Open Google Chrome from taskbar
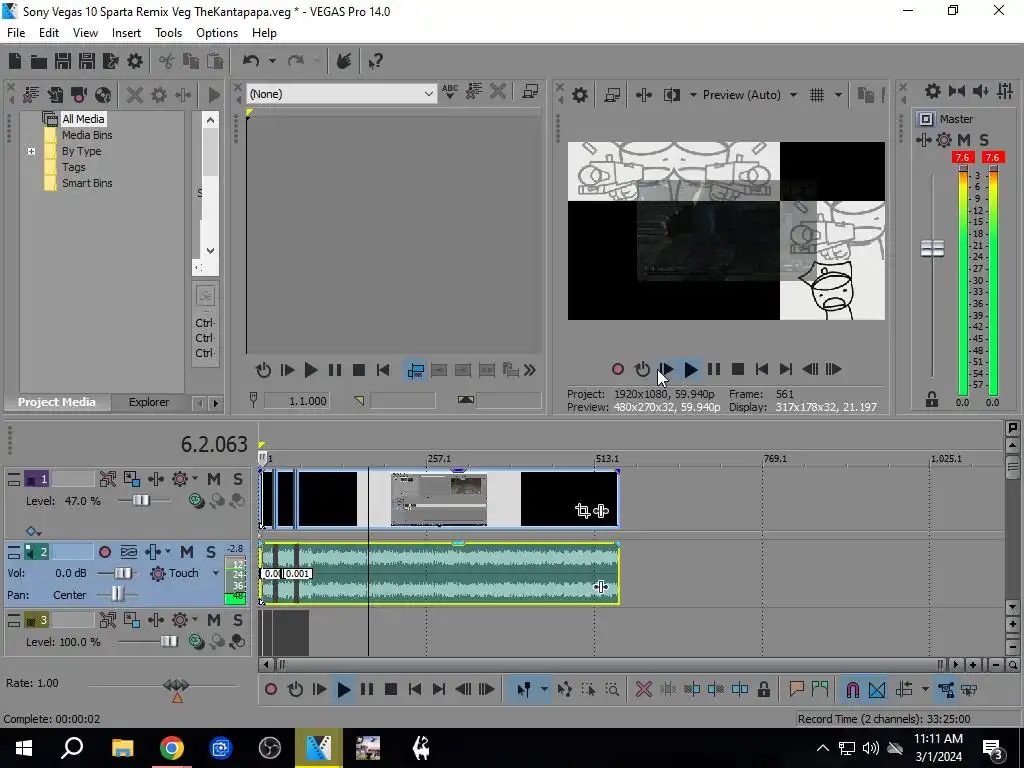The width and height of the screenshot is (1024, 768). click(x=172, y=748)
